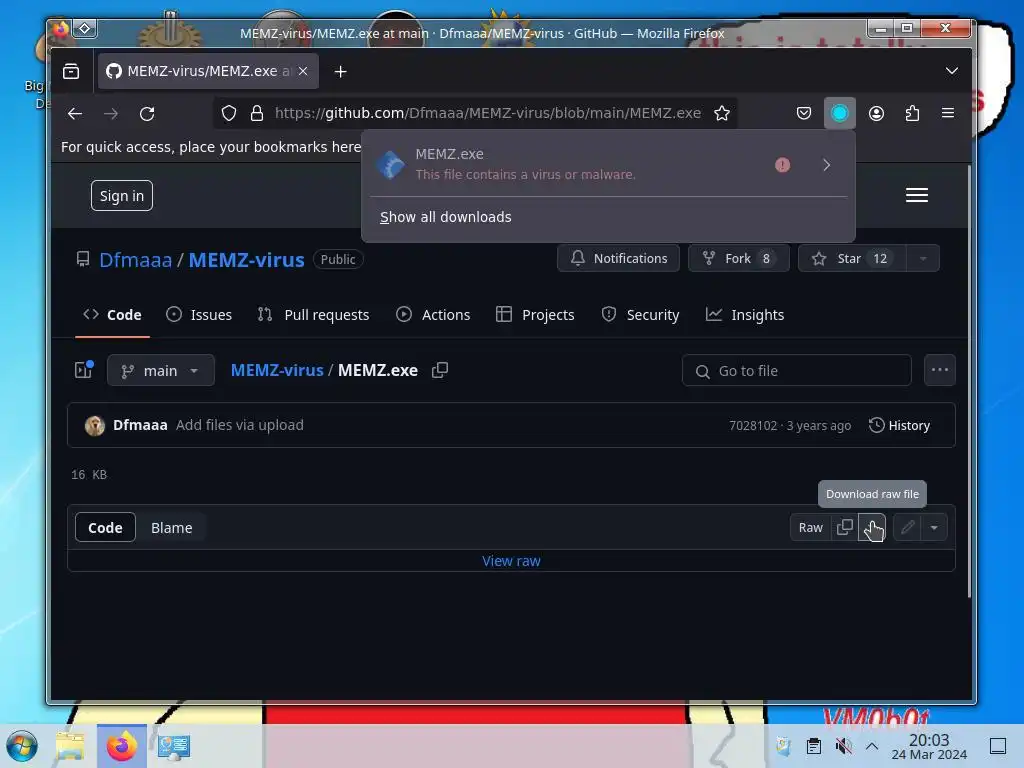Open a new tab with plus icon
Screen dimensions: 1024x768
pos(340,71)
